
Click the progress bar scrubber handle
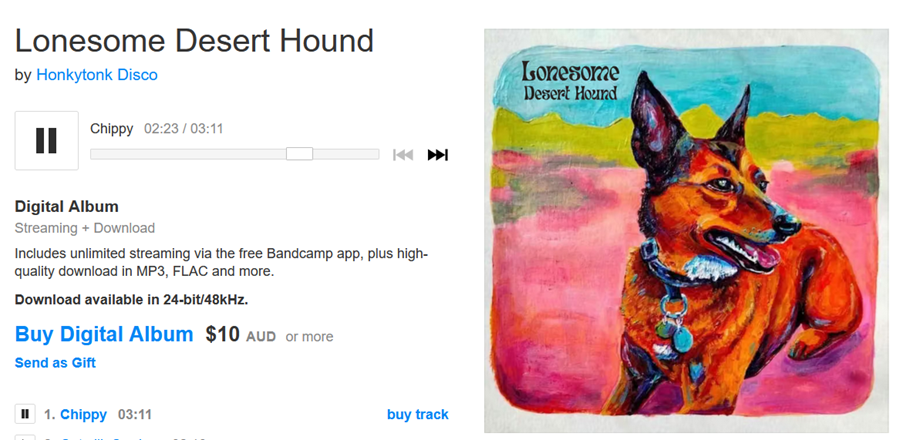point(299,154)
